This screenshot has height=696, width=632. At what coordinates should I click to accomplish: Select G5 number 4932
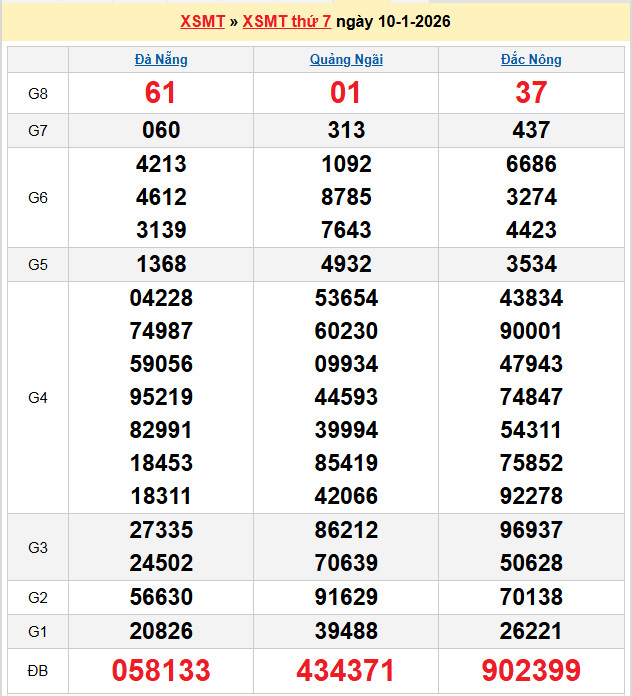(346, 264)
